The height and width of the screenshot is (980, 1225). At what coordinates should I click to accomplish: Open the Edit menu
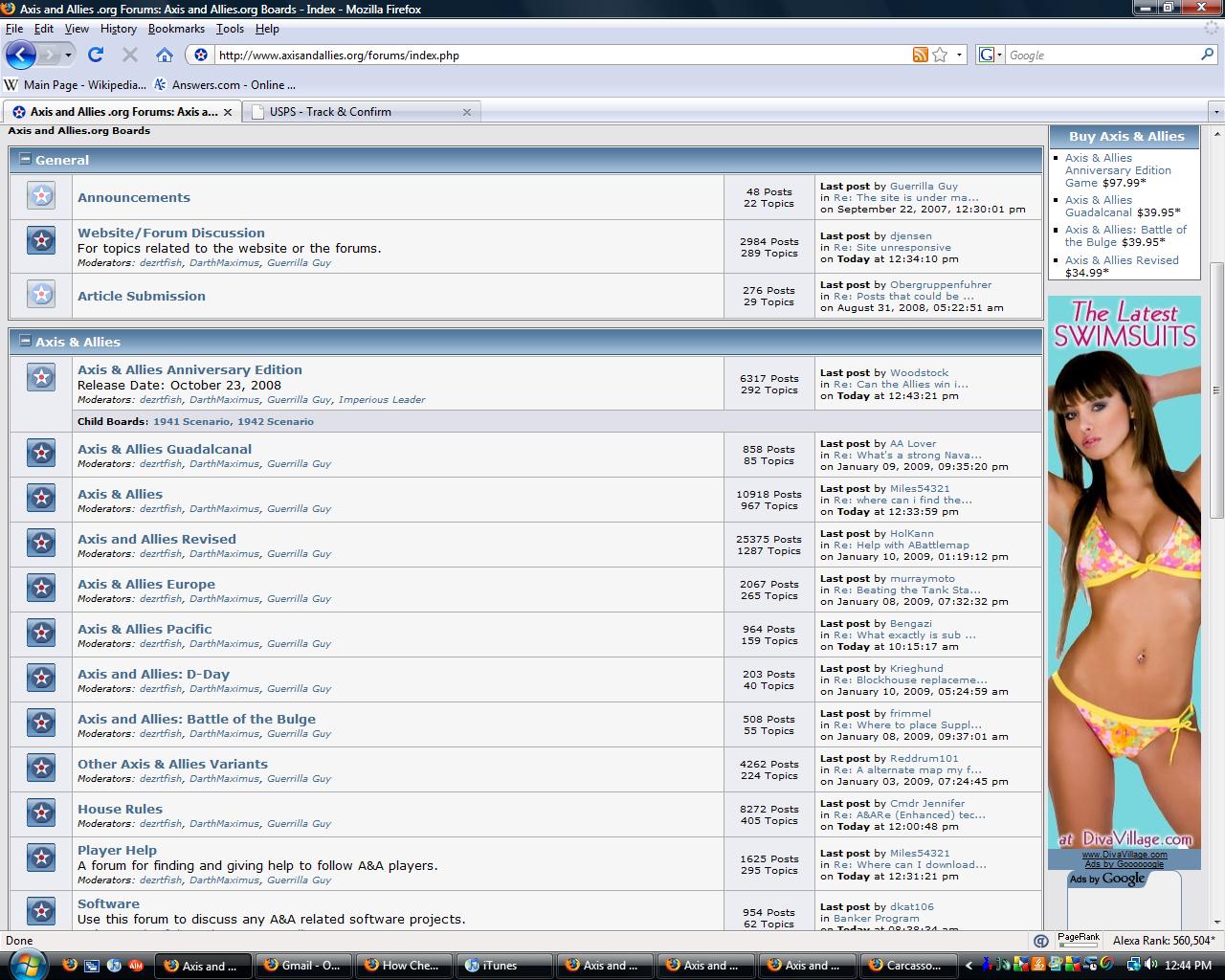click(x=44, y=29)
